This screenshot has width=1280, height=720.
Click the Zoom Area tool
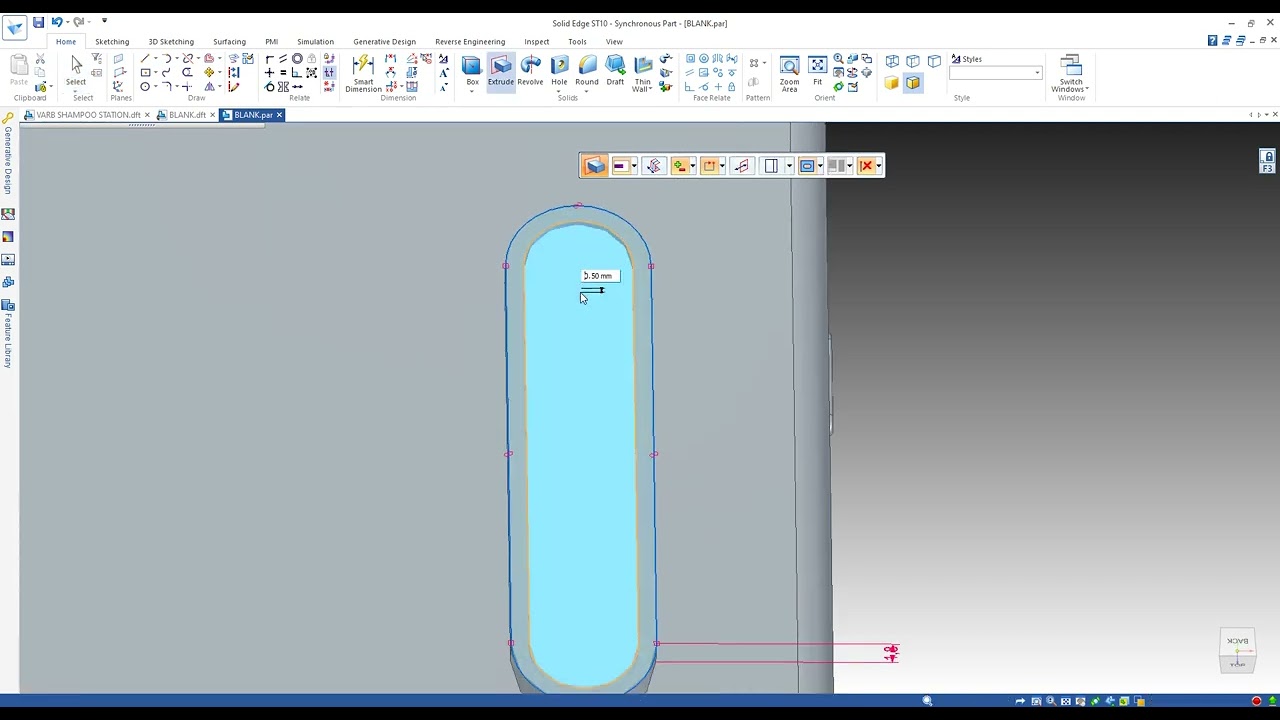point(789,74)
